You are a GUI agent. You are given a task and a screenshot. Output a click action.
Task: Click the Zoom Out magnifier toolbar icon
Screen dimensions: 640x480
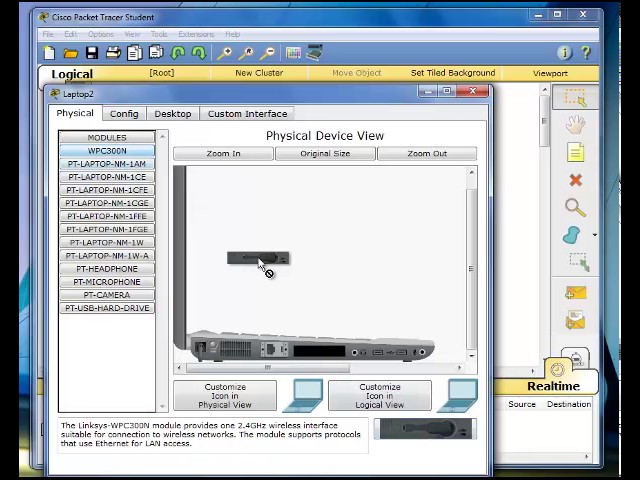268,53
